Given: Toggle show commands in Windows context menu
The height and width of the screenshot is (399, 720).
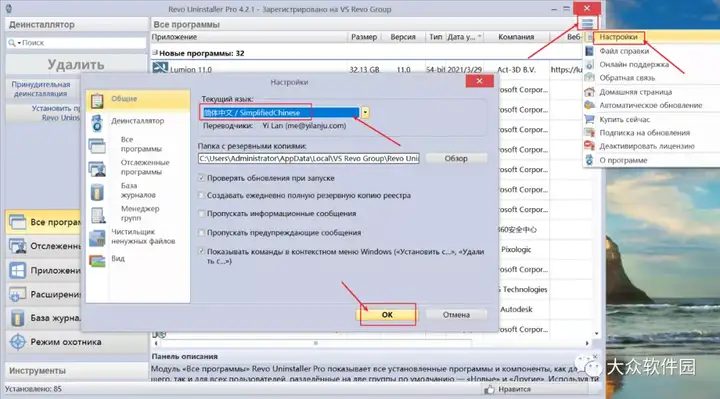Looking at the screenshot, I should [201, 251].
